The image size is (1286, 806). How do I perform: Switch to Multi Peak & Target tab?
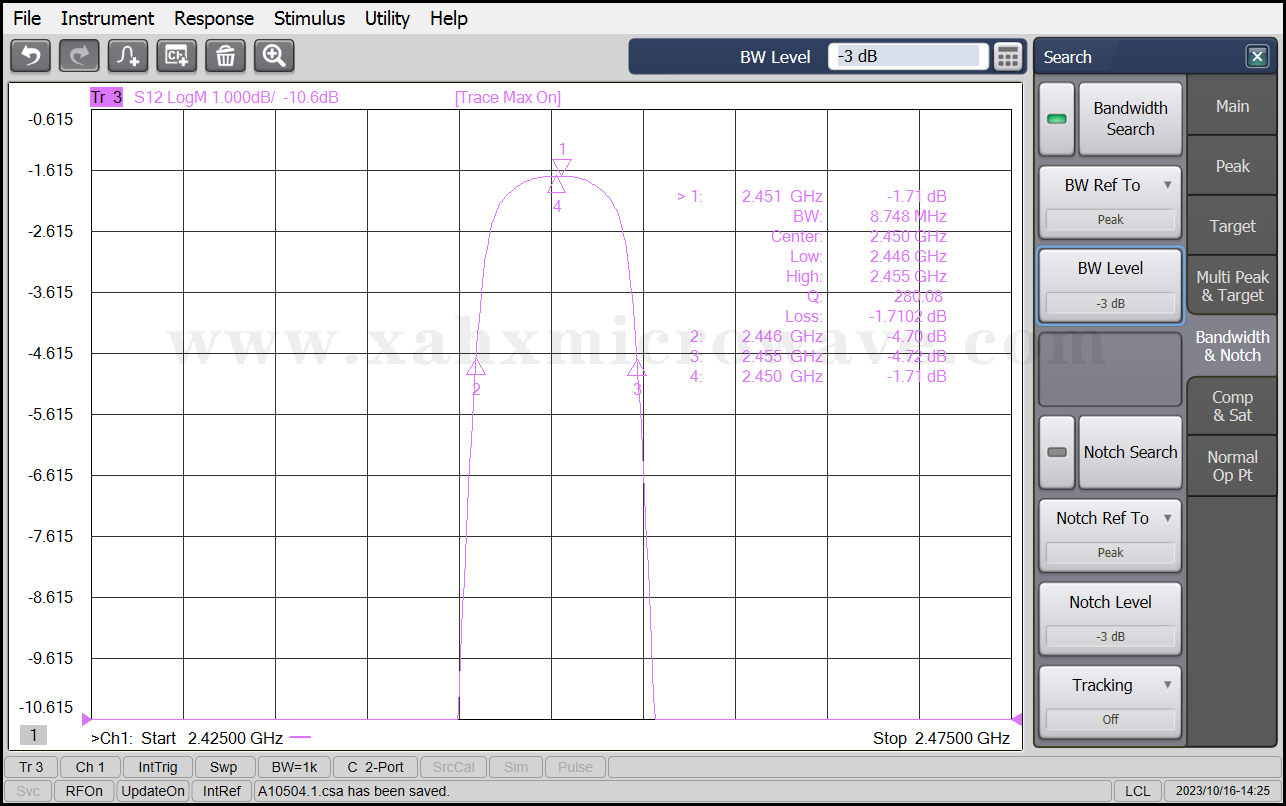coord(1232,286)
